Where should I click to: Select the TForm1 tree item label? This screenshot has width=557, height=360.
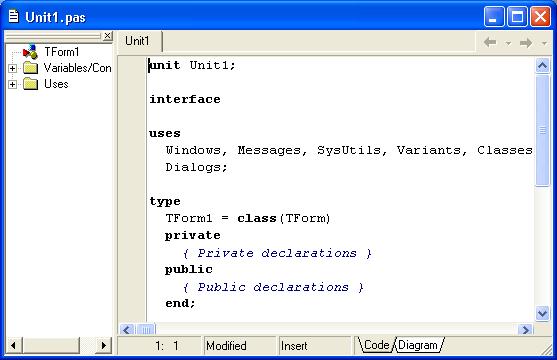click(x=61, y=52)
